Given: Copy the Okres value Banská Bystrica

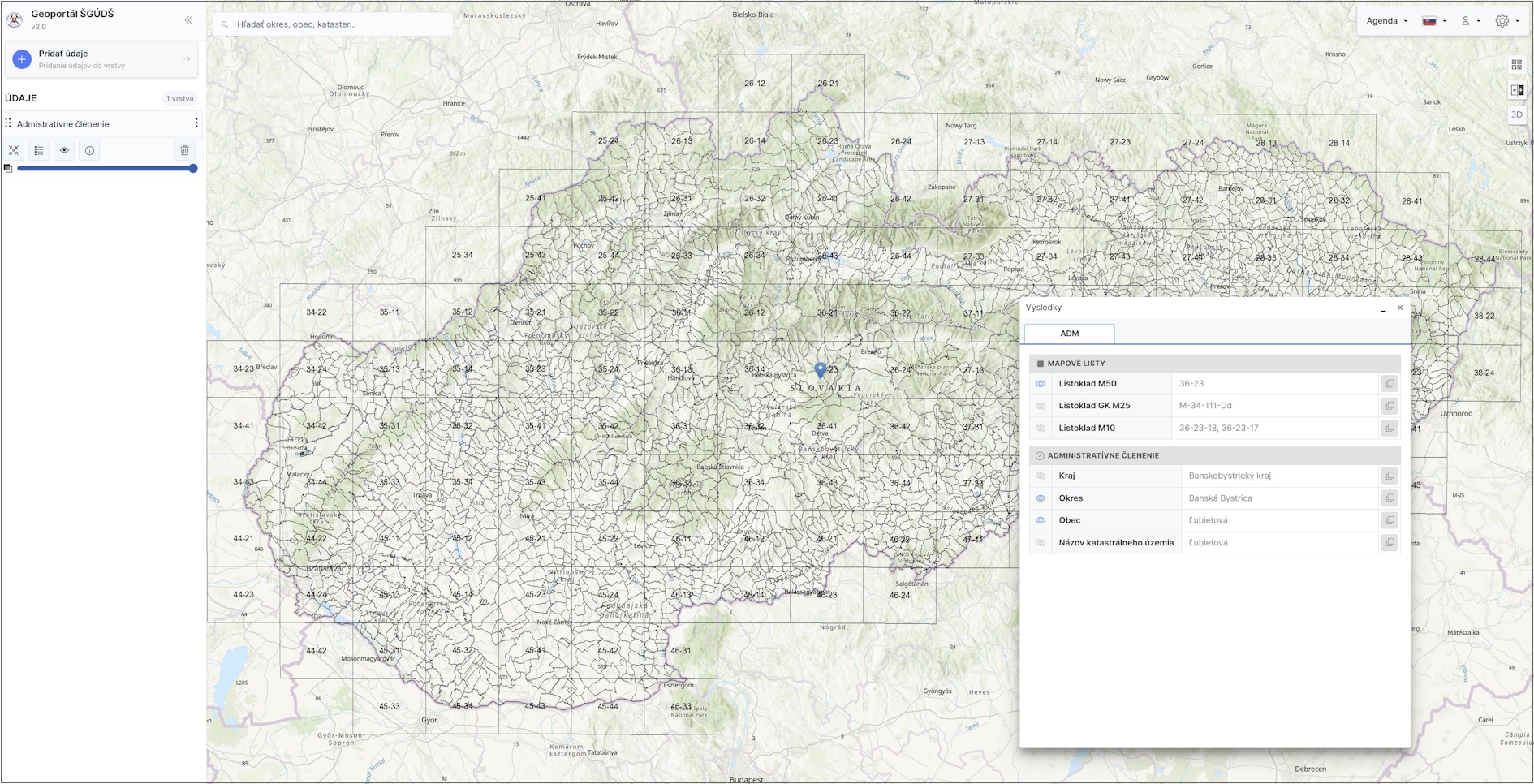Looking at the screenshot, I should coord(1390,498).
